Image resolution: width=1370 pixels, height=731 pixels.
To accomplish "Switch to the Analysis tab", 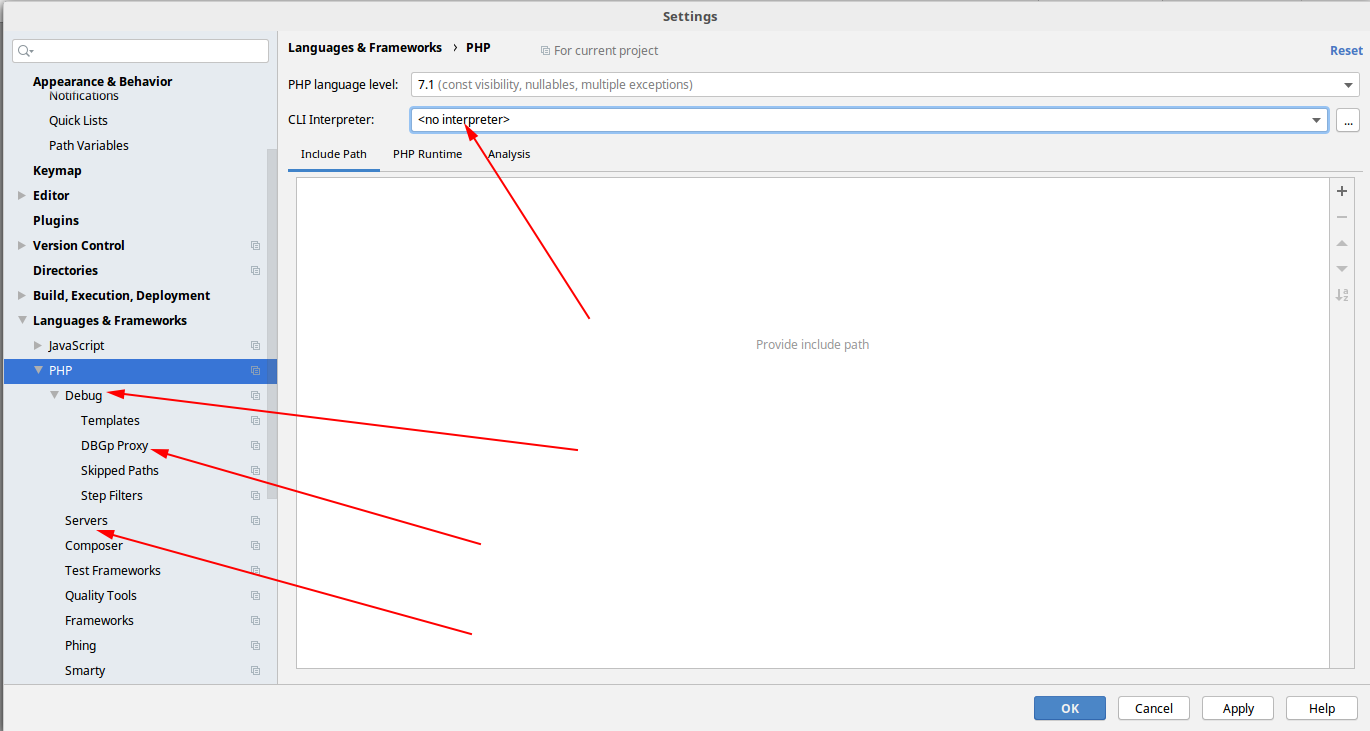I will pyautogui.click(x=509, y=155).
